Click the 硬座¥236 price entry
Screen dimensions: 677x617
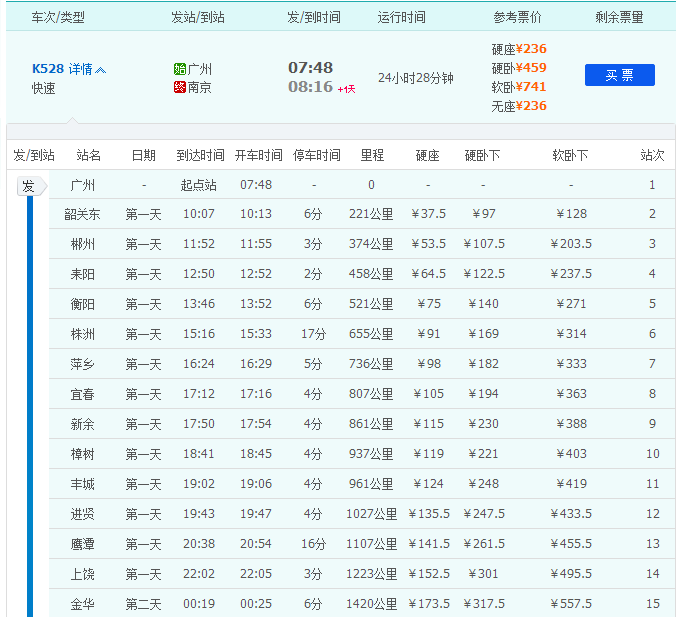(519, 49)
